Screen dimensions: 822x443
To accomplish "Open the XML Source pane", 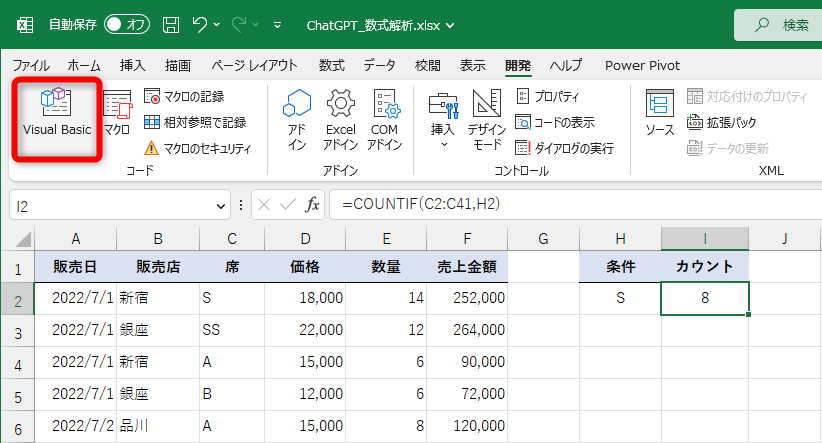I will (659, 113).
